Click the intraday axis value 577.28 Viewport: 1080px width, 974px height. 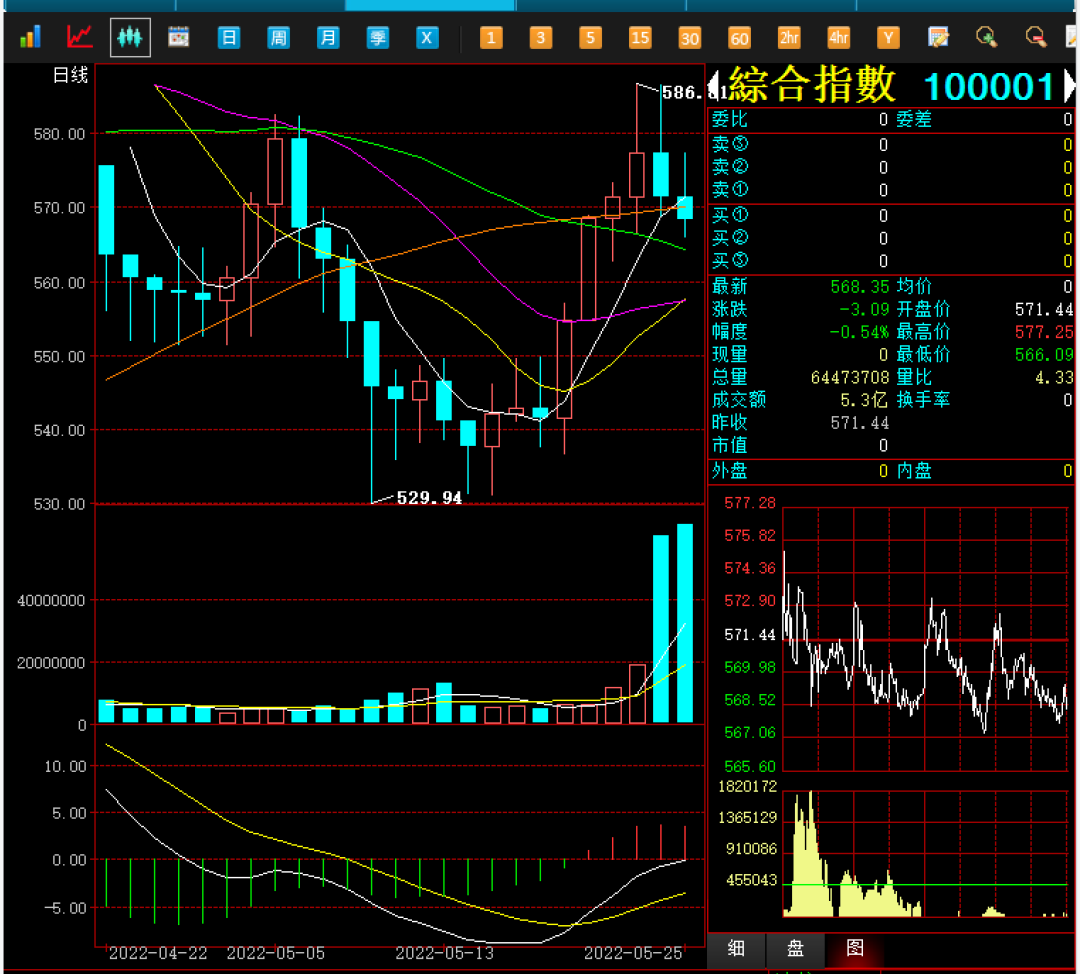coord(749,504)
